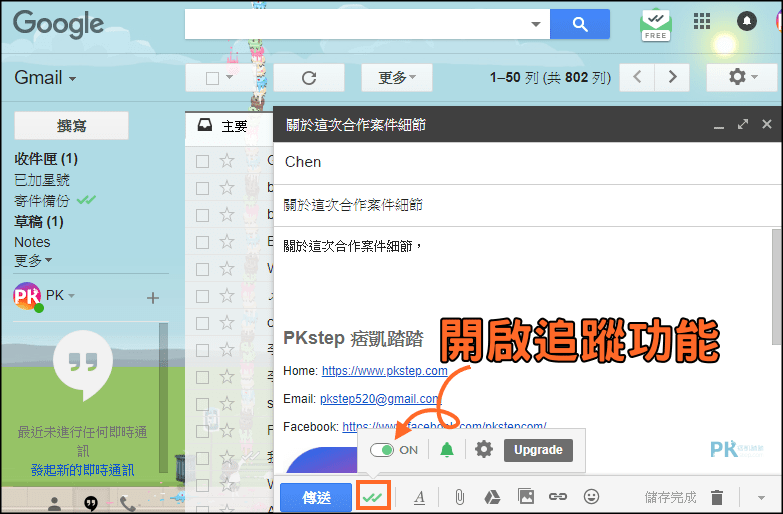Click the PK avatar in Hangouts
783x514 pixels.
27,296
